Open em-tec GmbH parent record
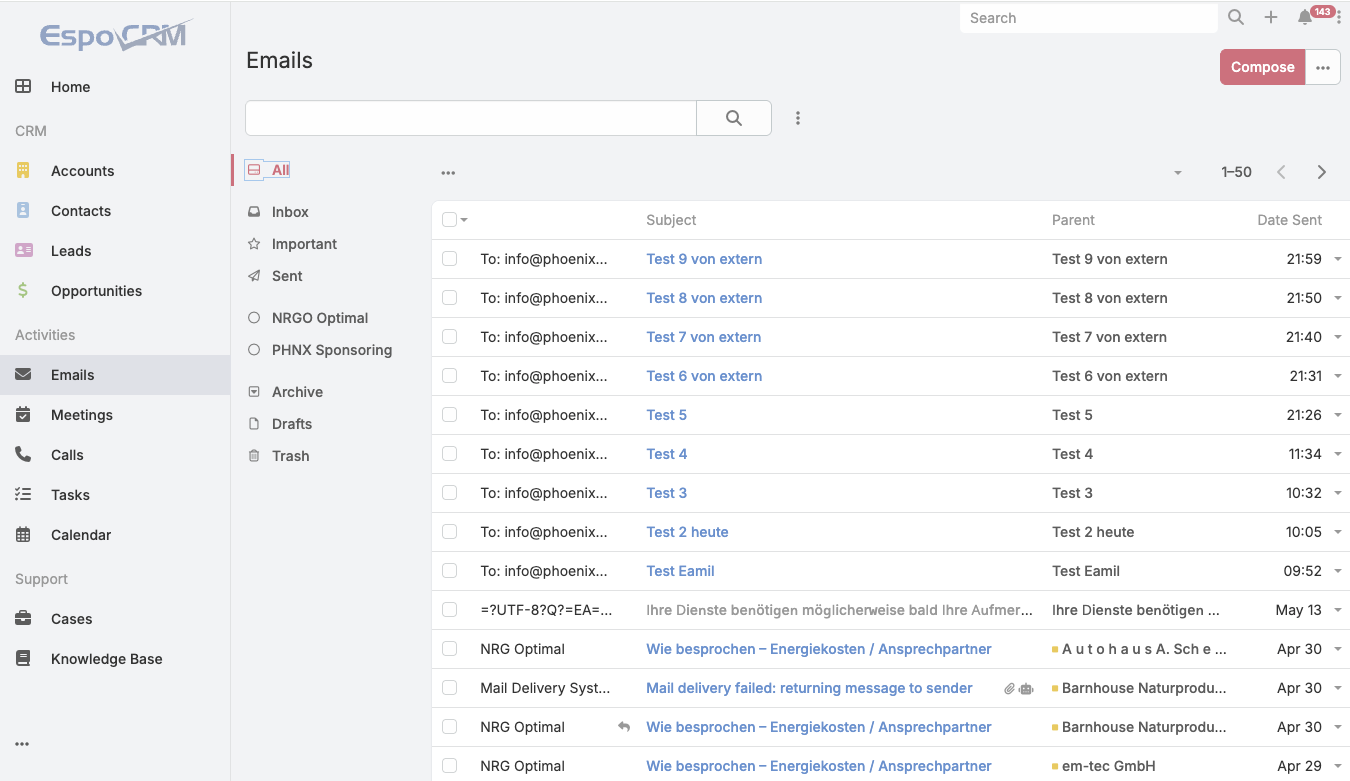1350x781 pixels. [1108, 766]
